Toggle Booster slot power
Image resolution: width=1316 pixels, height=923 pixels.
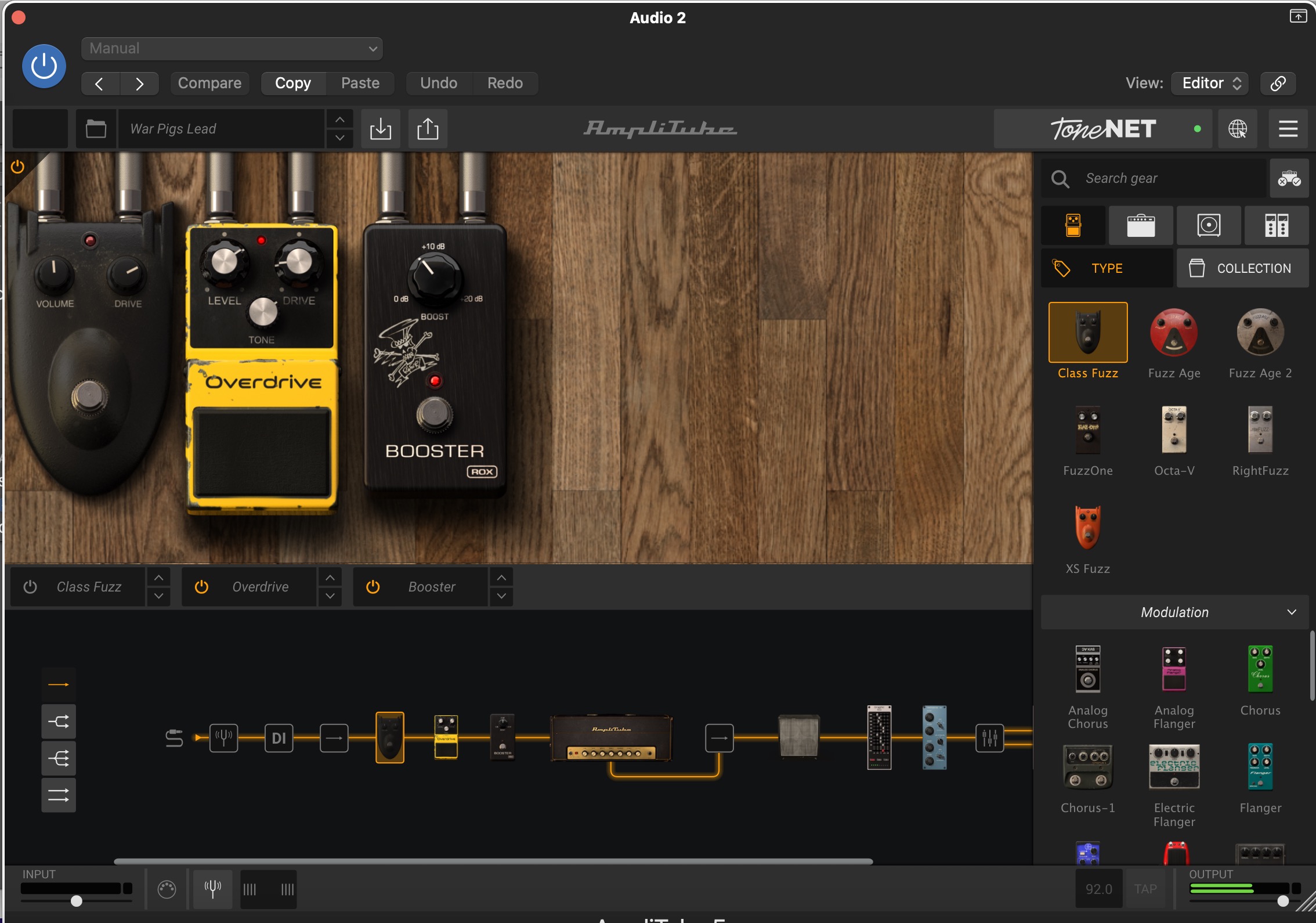click(x=373, y=587)
